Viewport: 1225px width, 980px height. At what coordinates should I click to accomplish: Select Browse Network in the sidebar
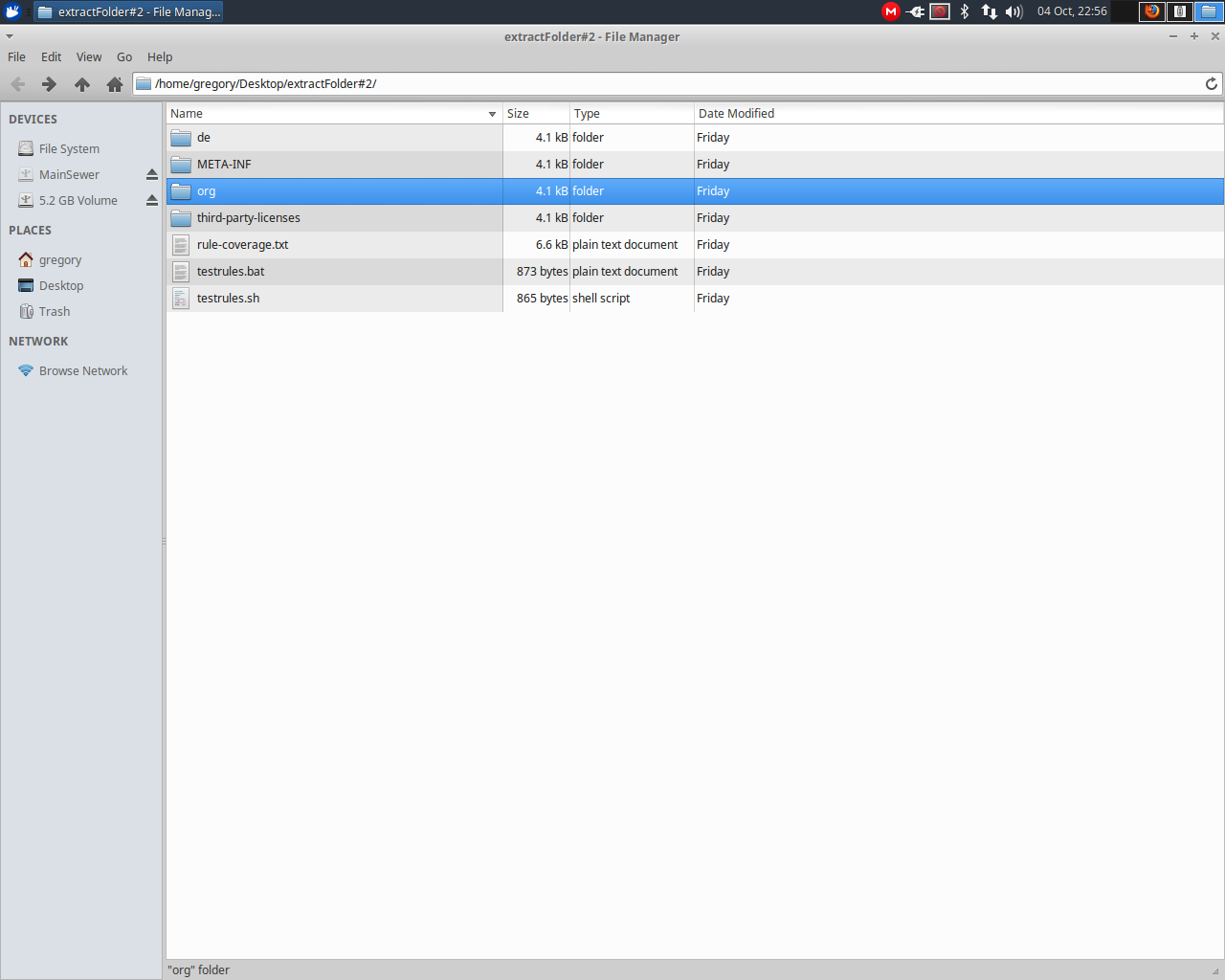coord(83,371)
